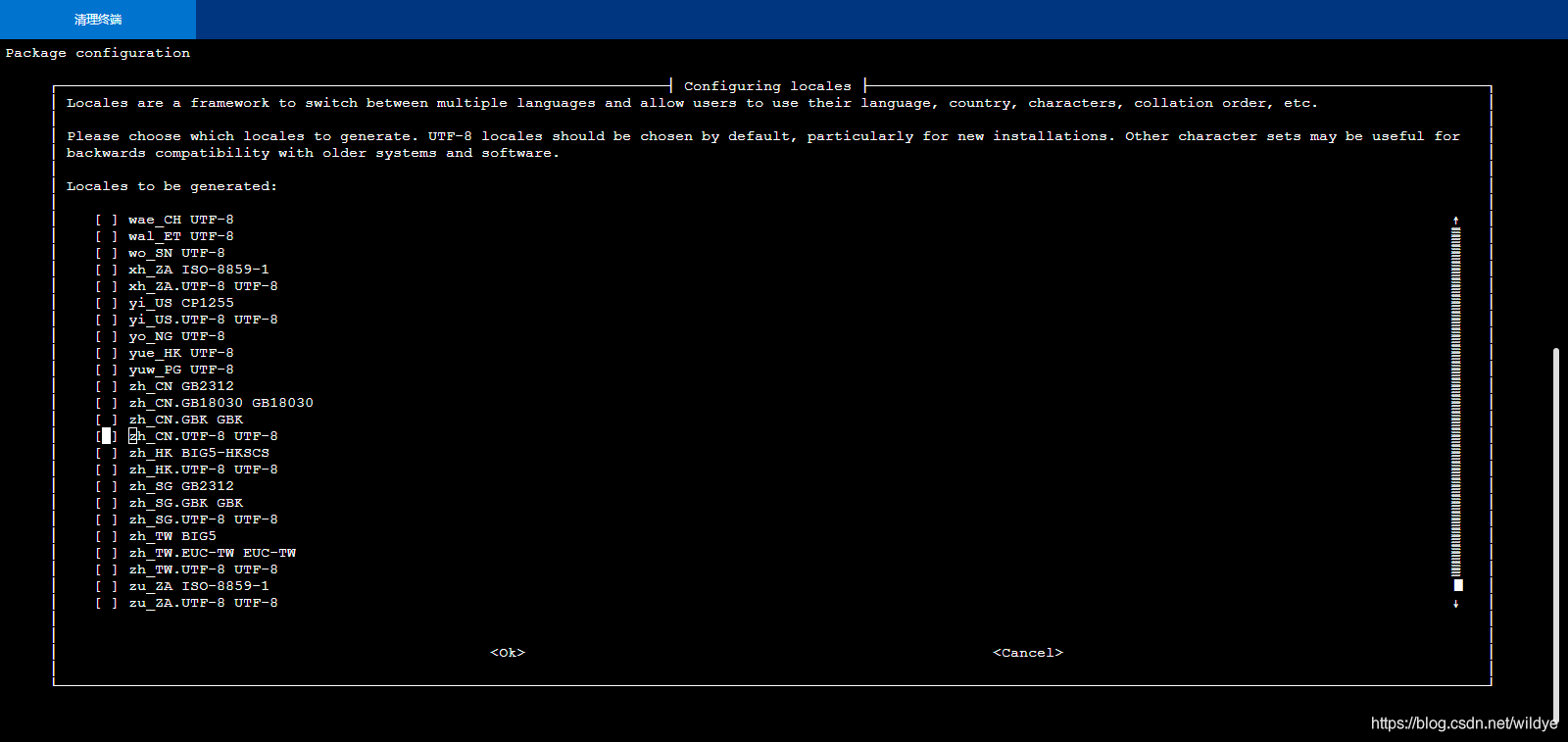Check the zh_CN.GB18030 GB18030 box
Screen dimensions: 1568x742
[106, 403]
